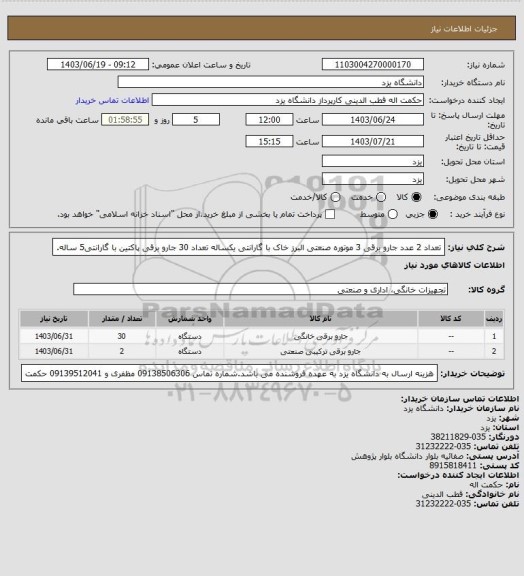Click date 1403/06/31 in row 2
Viewport: 524px width, 576px height.
click(54, 352)
